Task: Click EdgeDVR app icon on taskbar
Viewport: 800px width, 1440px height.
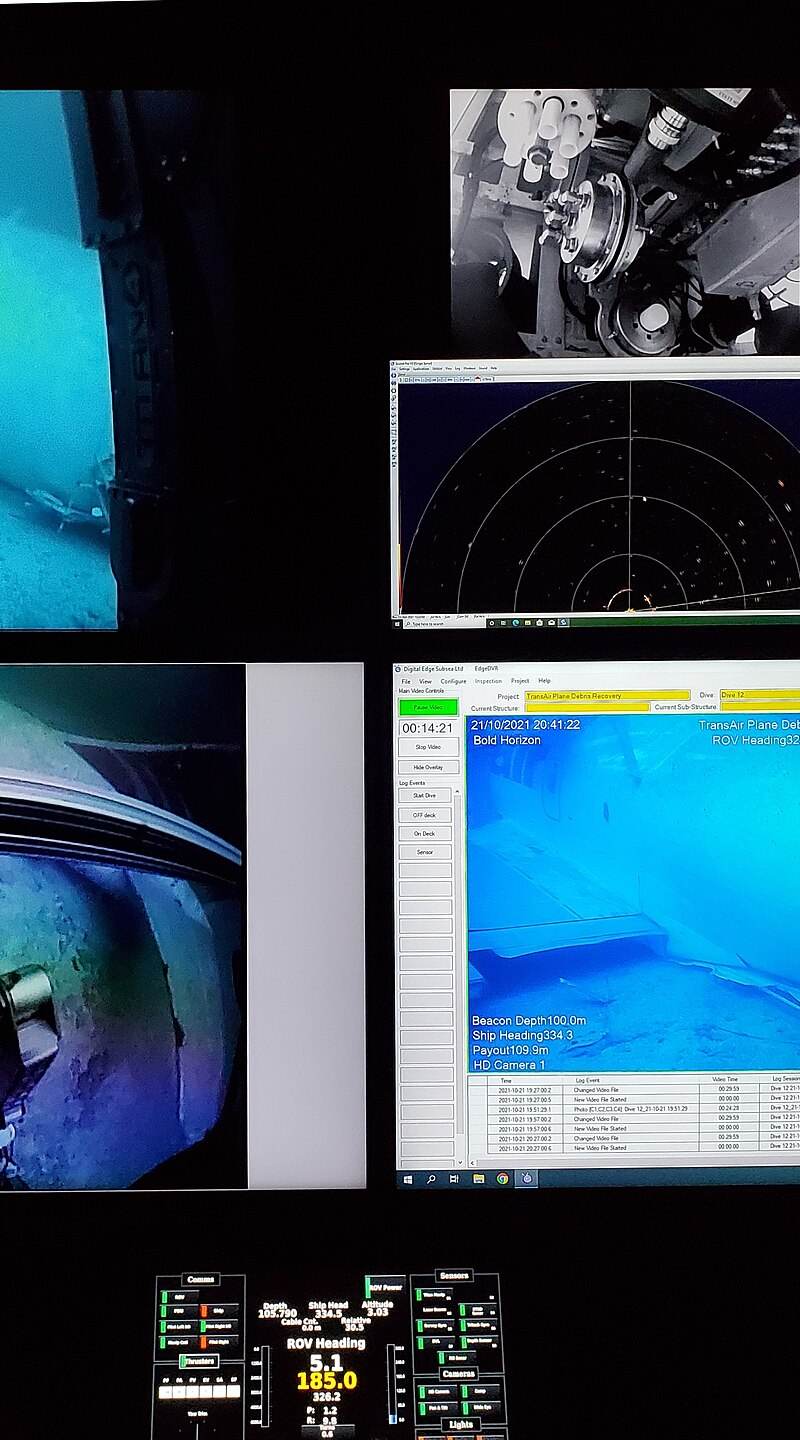Action: 527,1179
